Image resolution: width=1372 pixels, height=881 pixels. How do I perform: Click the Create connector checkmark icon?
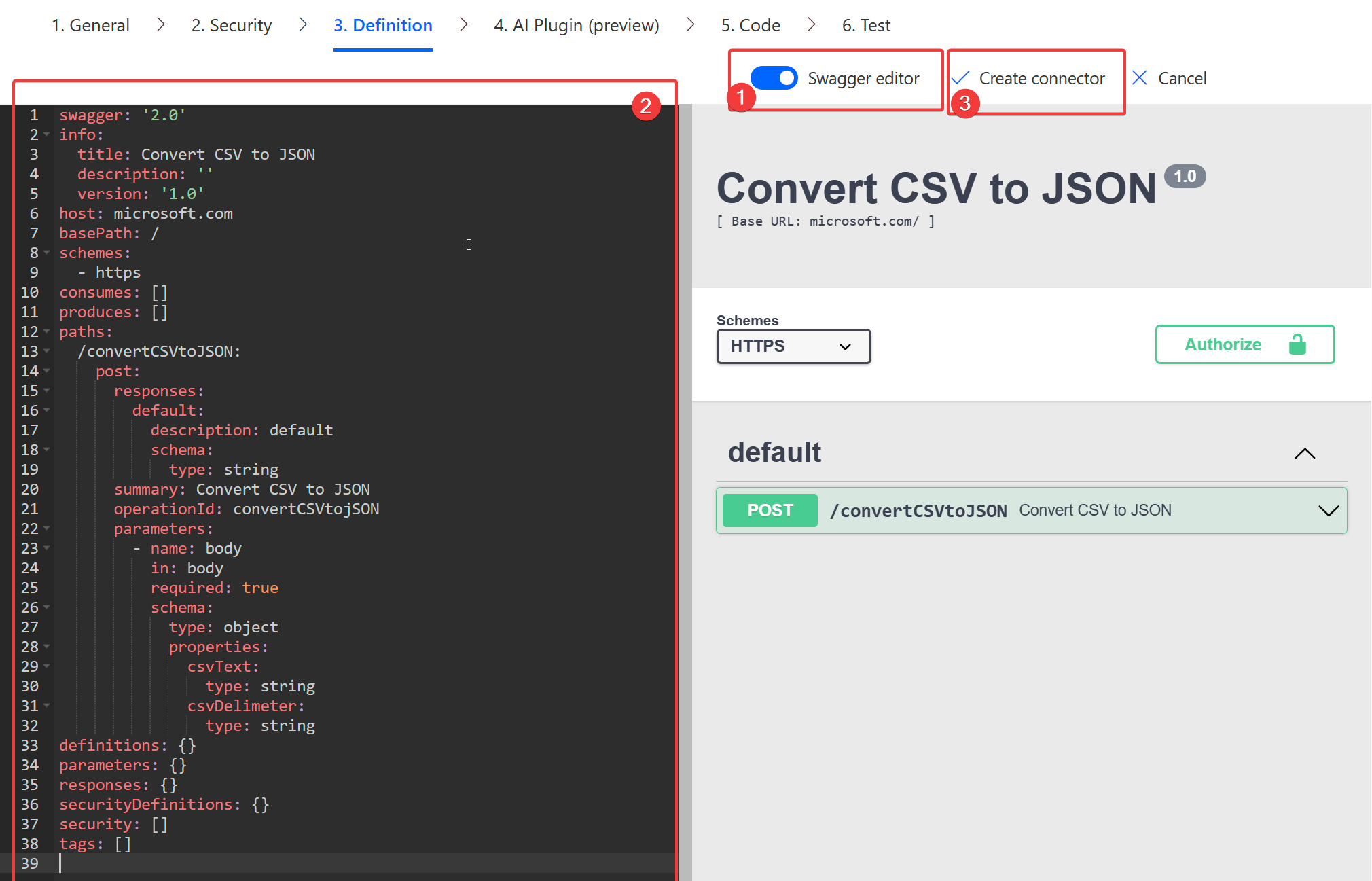point(960,78)
